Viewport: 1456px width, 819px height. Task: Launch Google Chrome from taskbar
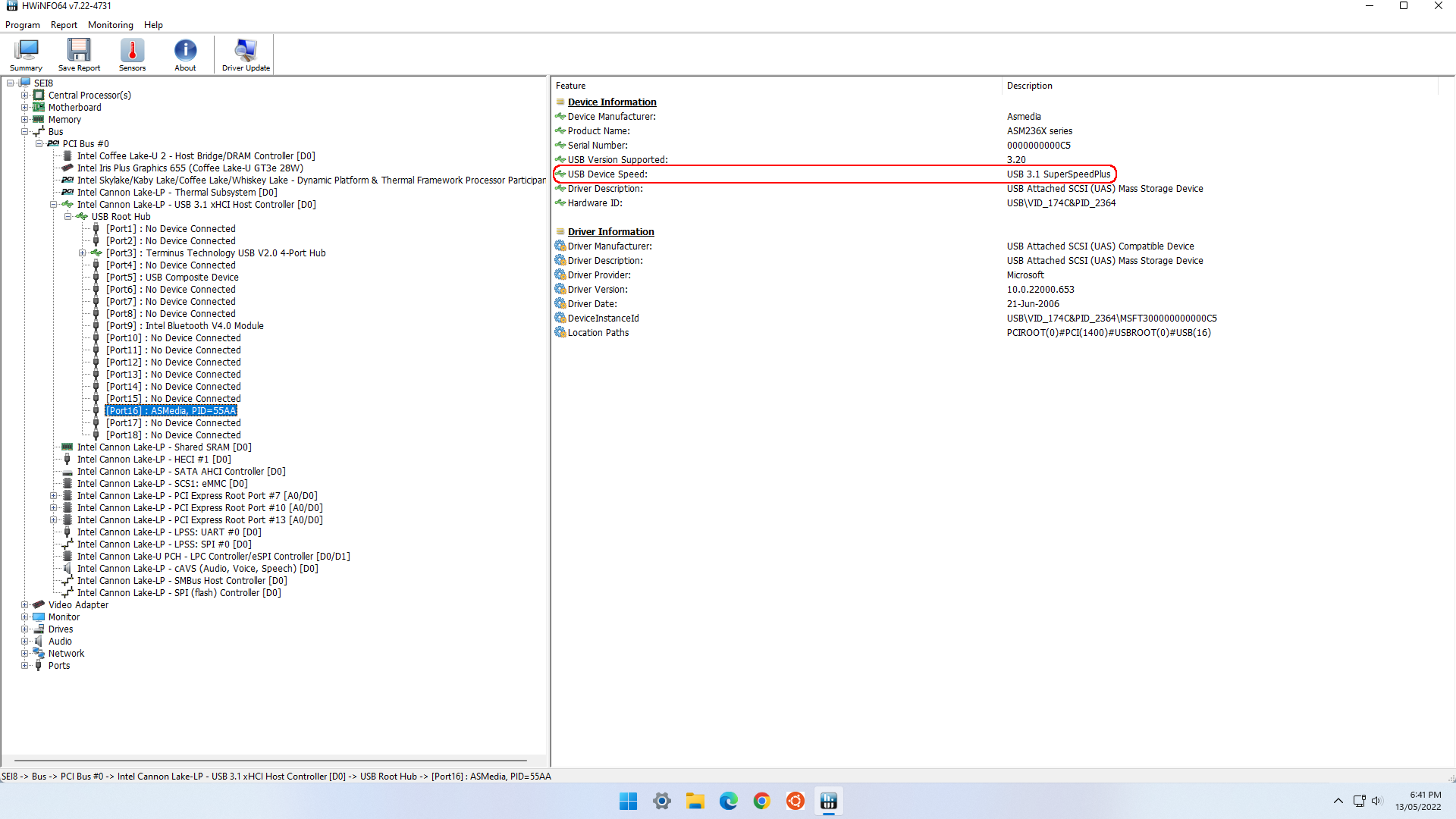point(762,801)
